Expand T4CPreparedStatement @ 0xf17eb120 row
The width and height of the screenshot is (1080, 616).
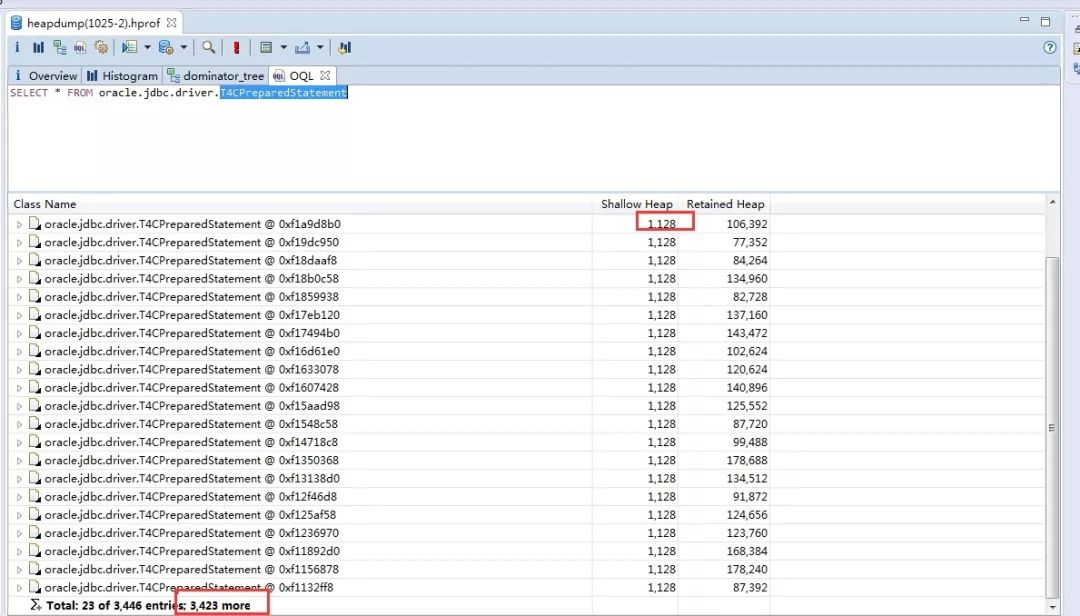(19, 315)
